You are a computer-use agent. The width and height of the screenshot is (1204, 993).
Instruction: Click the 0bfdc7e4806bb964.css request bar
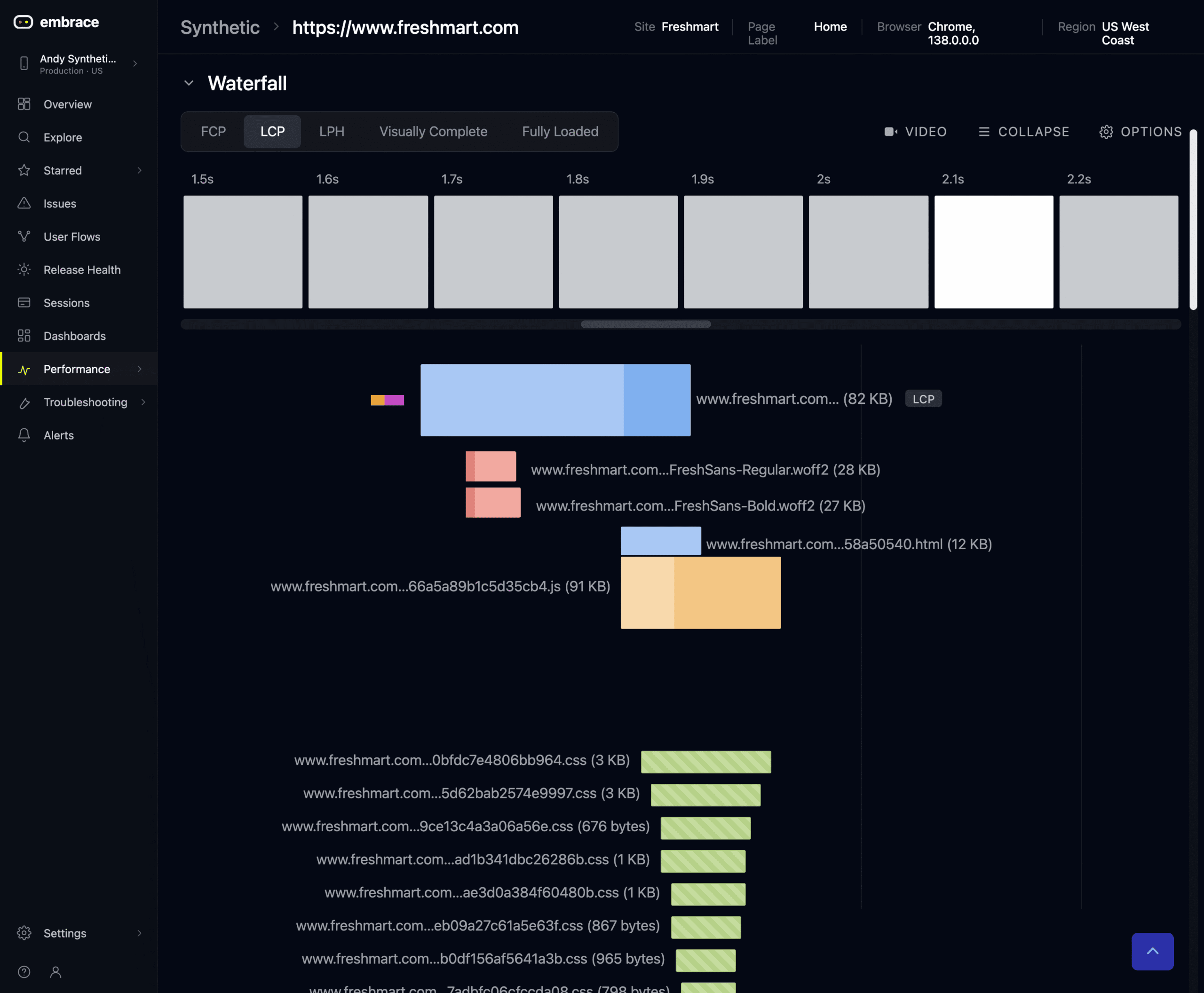click(706, 762)
